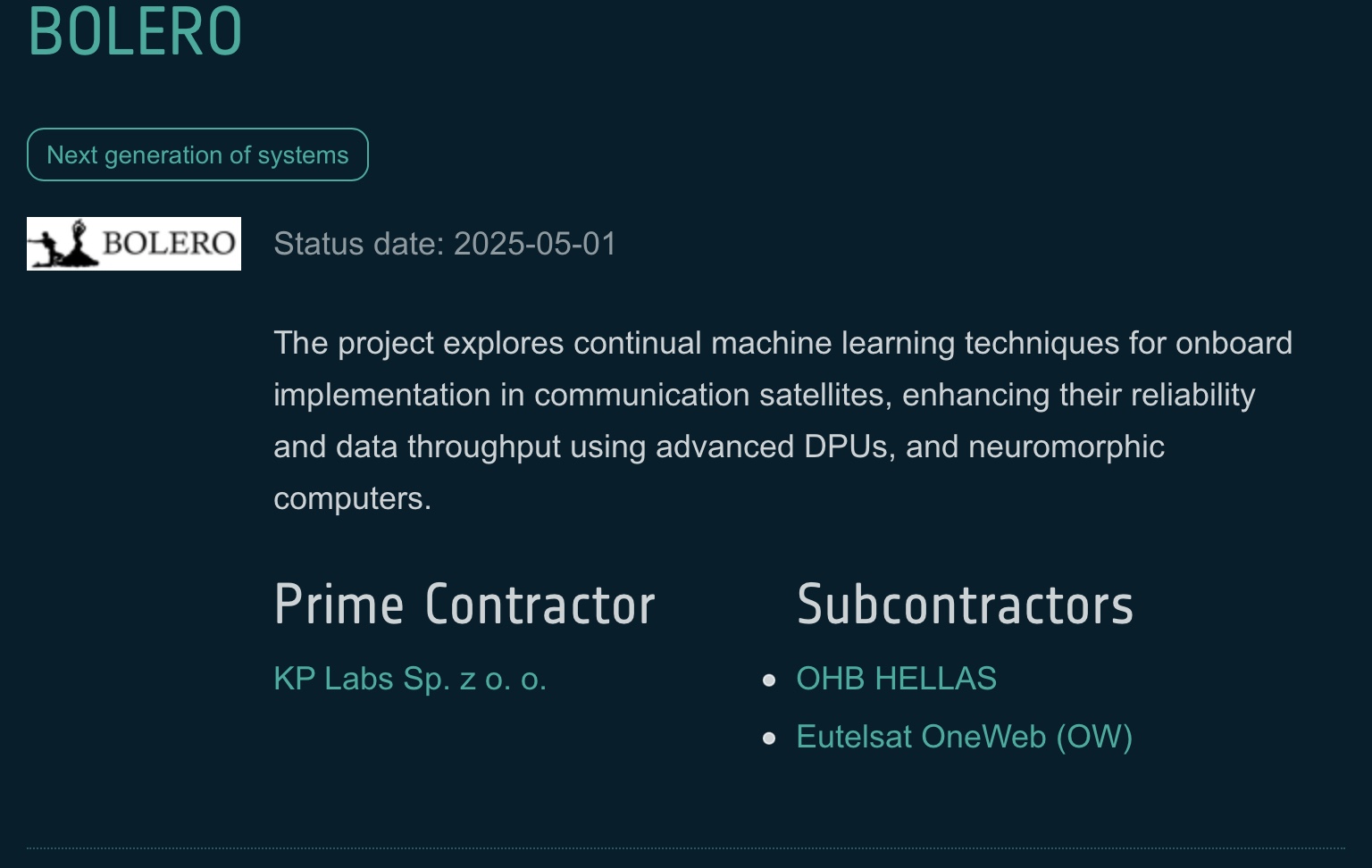Follow the Eutelsat OneWeb (OW) link
Screen dimensions: 1372x868
964,737
